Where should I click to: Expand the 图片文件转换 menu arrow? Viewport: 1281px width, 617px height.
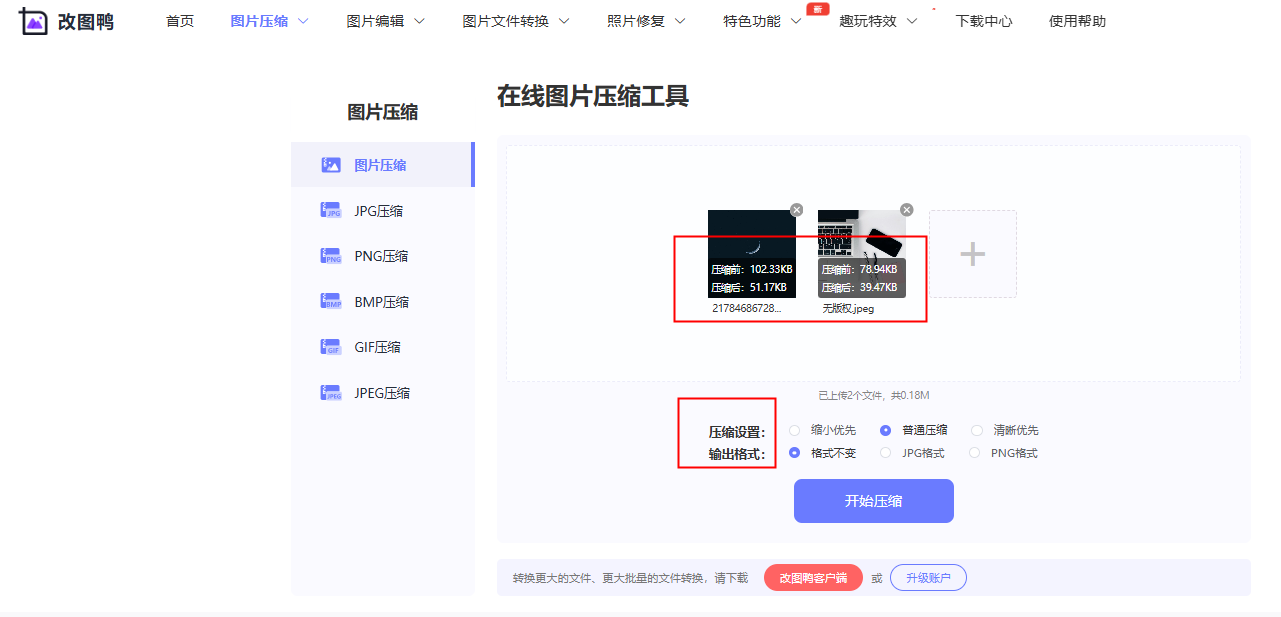[x=564, y=21]
